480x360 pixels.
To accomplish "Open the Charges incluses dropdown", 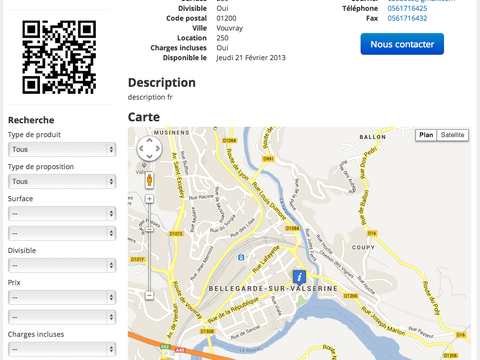I will (62, 349).
